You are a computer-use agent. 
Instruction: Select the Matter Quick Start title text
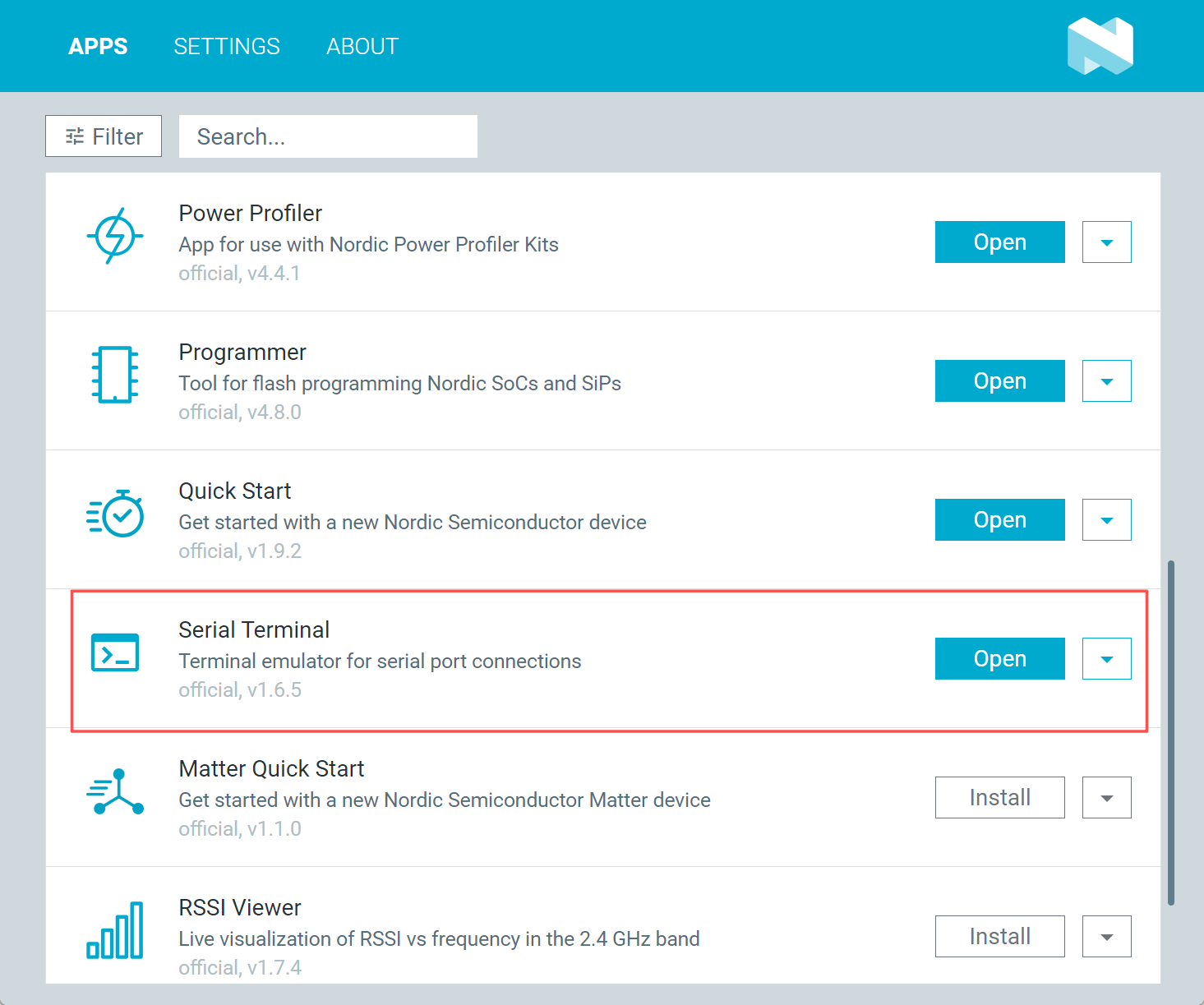tap(271, 769)
